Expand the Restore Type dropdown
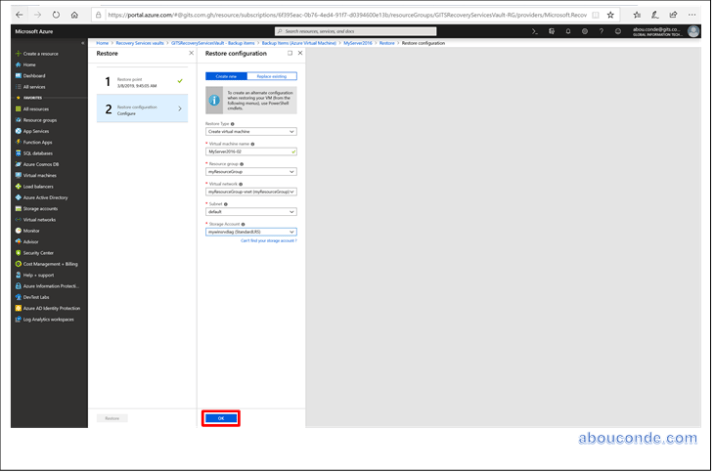Screen dimensions: 714x472 pos(250,131)
